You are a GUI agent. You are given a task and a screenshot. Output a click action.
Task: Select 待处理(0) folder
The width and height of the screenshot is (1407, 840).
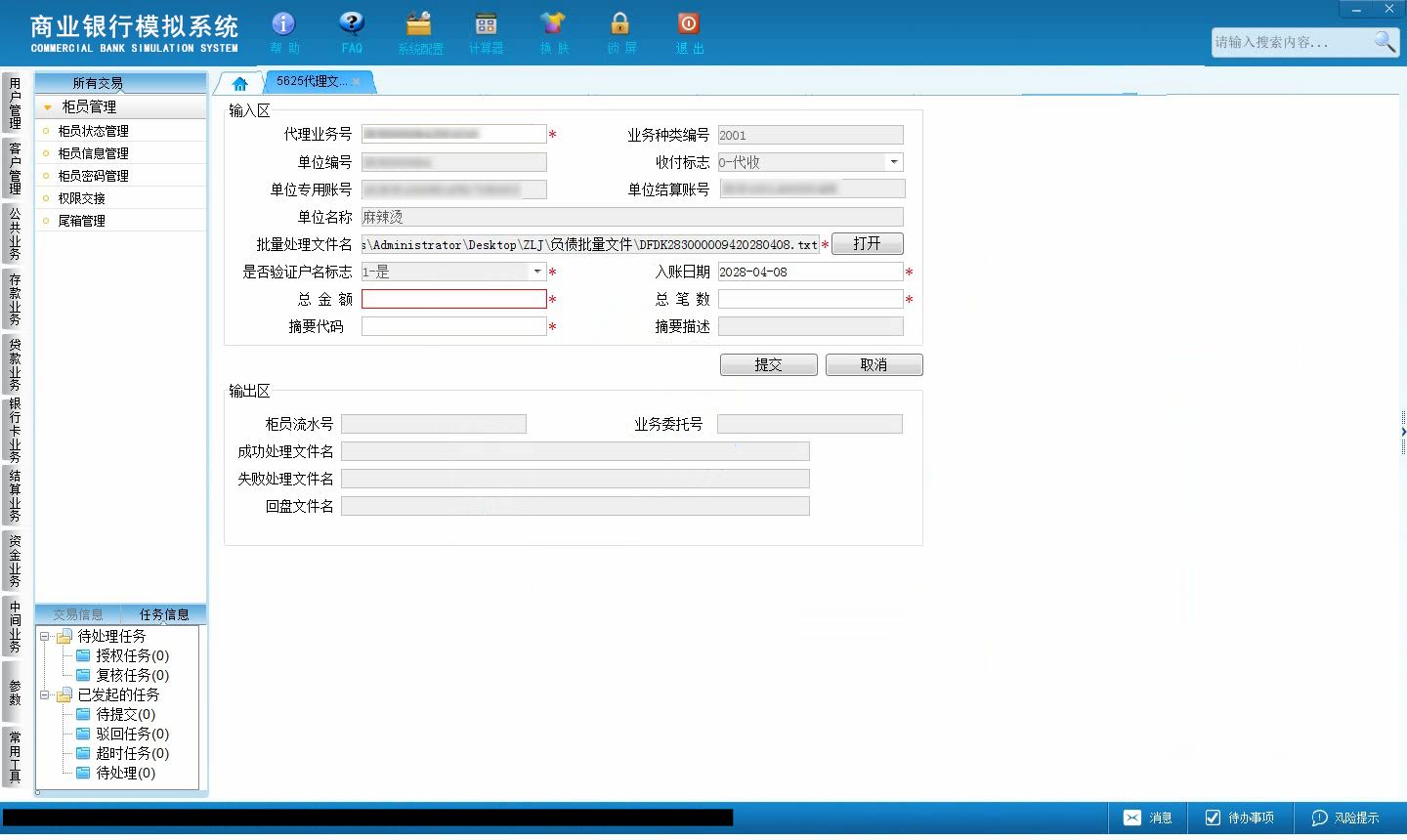[x=115, y=773]
